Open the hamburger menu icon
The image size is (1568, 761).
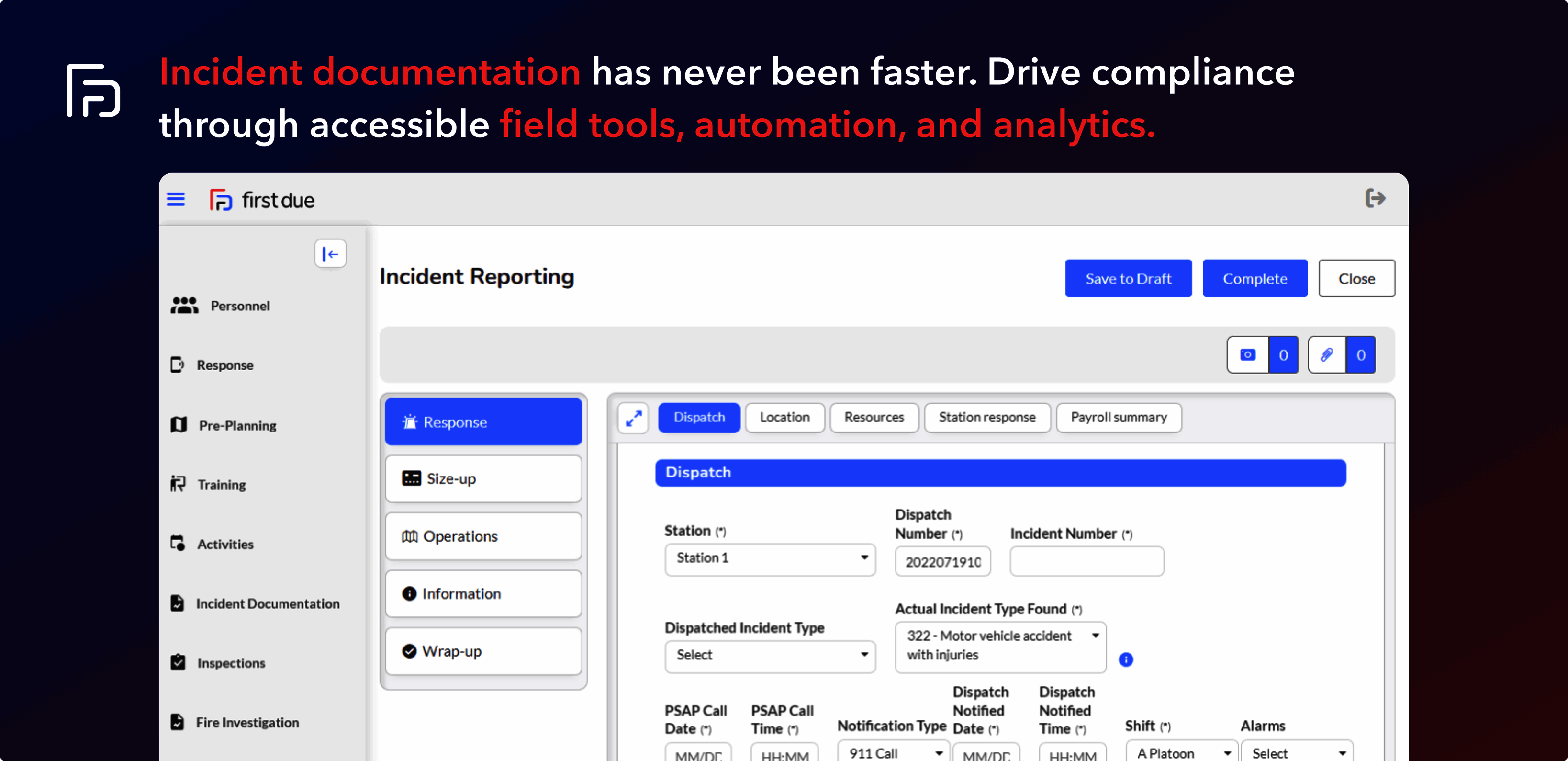[x=176, y=199]
